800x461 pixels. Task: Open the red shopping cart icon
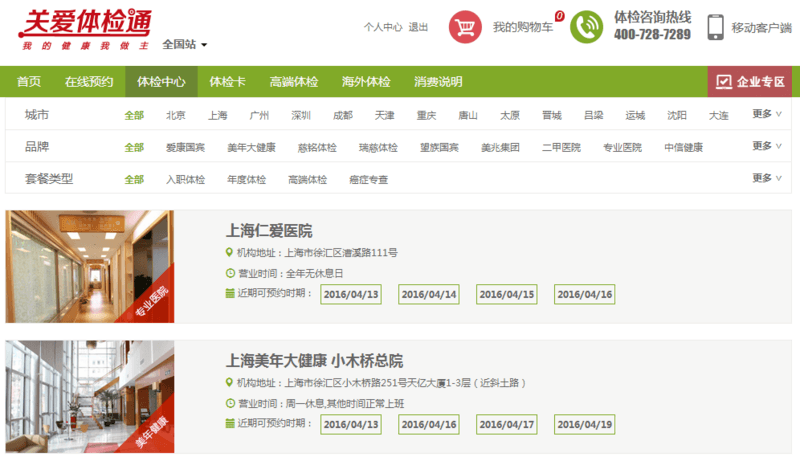pyautogui.click(x=465, y=27)
